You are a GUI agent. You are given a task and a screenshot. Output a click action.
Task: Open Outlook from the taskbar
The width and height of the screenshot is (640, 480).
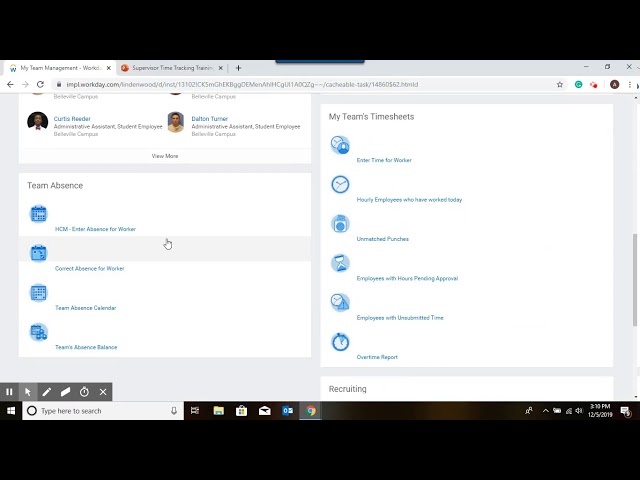pos(288,411)
